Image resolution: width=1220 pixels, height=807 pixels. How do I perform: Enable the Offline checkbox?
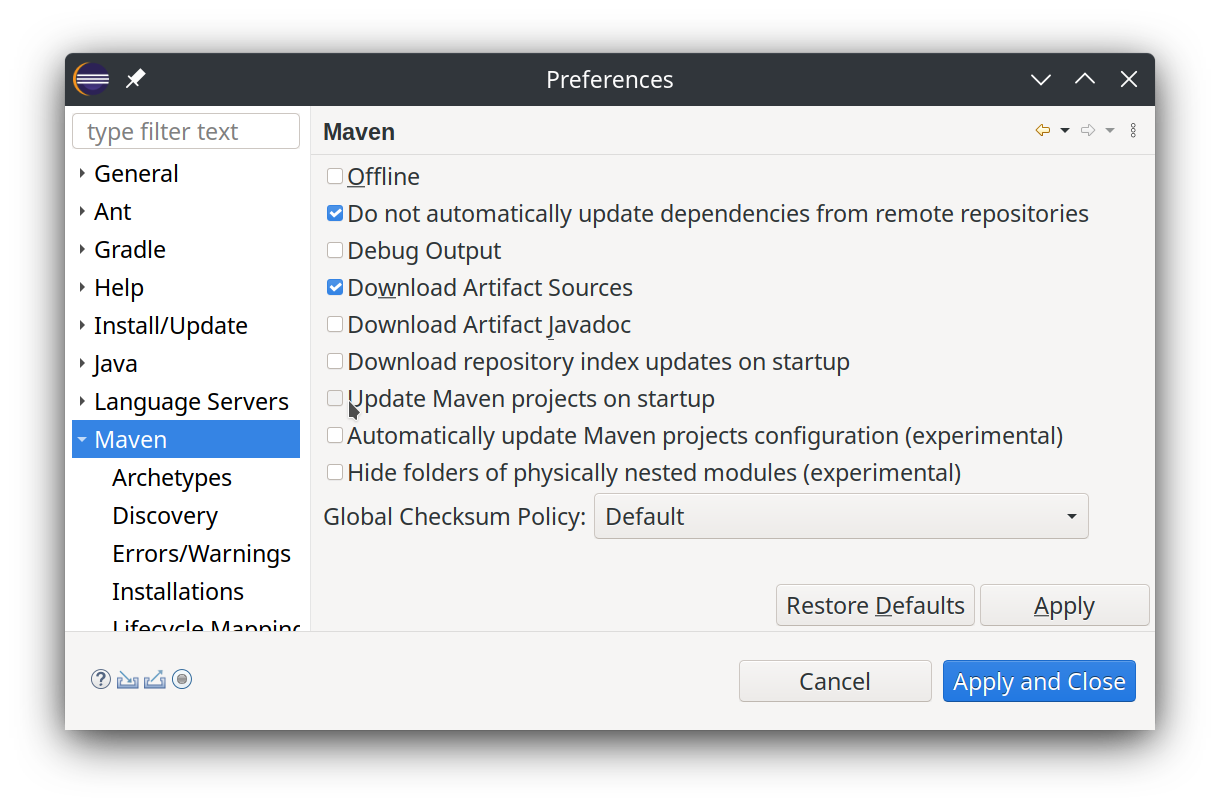click(x=334, y=175)
